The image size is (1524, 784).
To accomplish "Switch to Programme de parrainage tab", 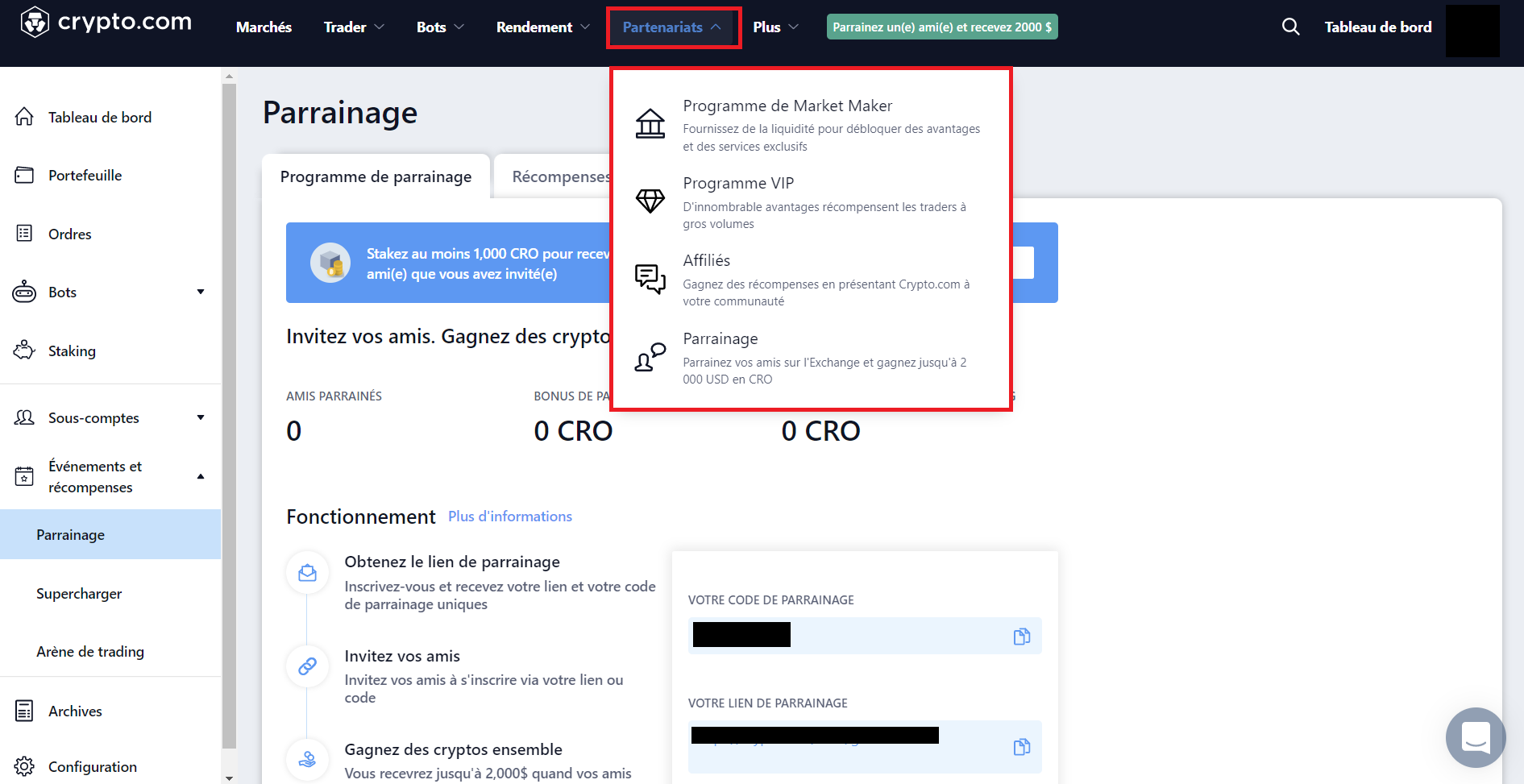I will [376, 176].
